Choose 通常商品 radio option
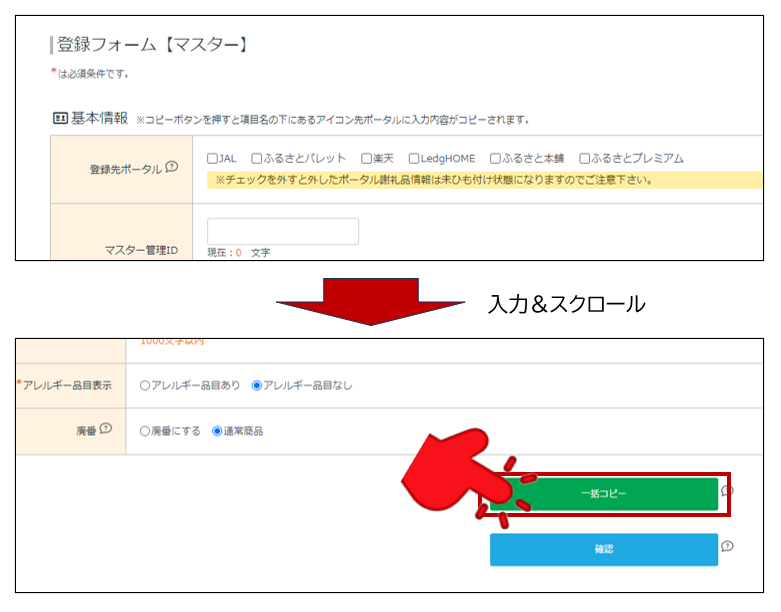Screen dimensions: 781x612 click(x=217, y=431)
